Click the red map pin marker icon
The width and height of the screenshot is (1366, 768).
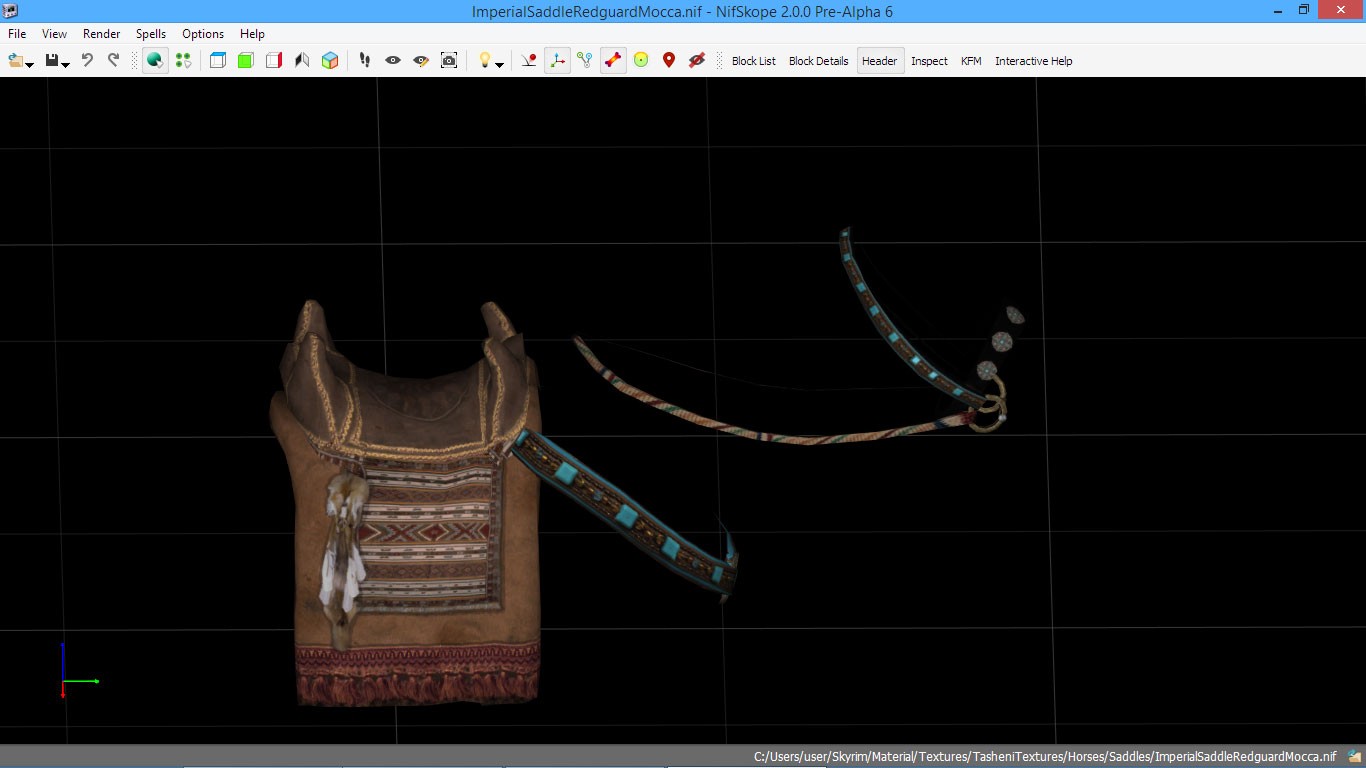pyautogui.click(x=669, y=61)
